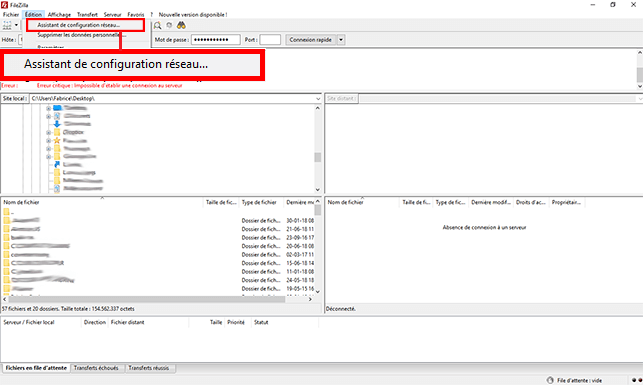Click the FileZilla logo in title bar
Image resolution: width=643 pixels, height=385 pixels.
[x=5, y=5]
